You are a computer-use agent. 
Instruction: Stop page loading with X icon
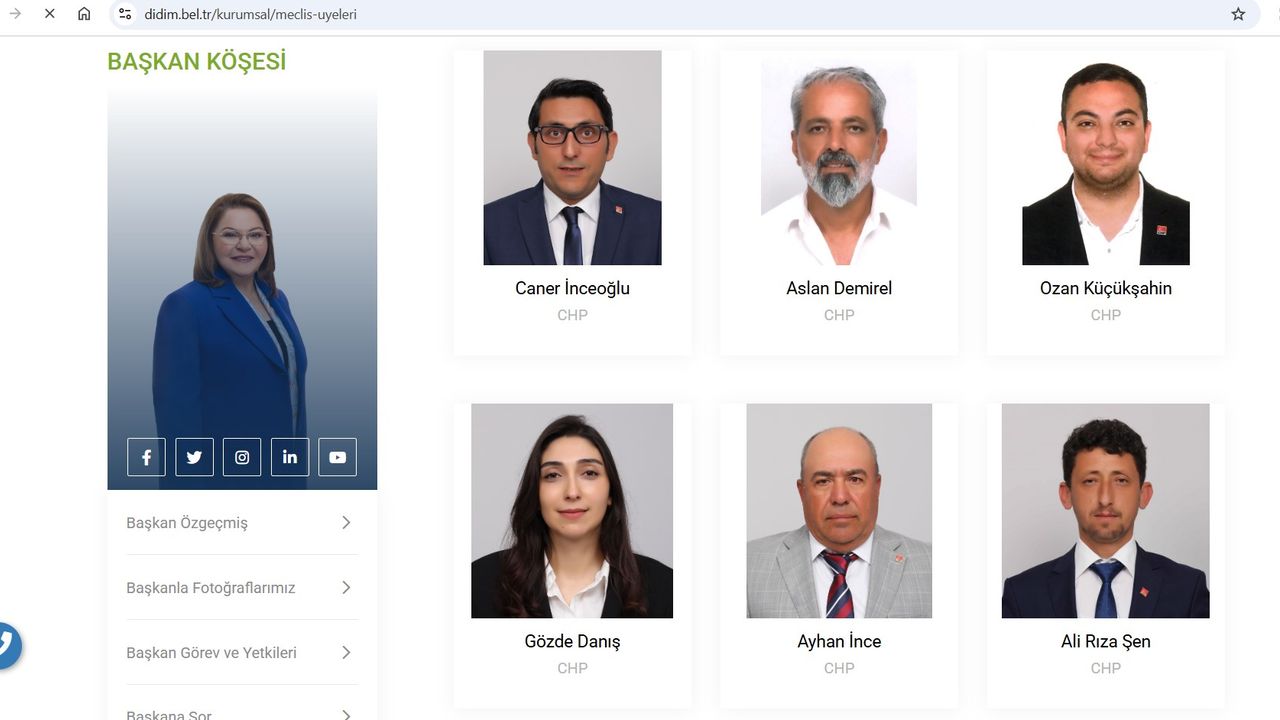pyautogui.click(x=49, y=14)
